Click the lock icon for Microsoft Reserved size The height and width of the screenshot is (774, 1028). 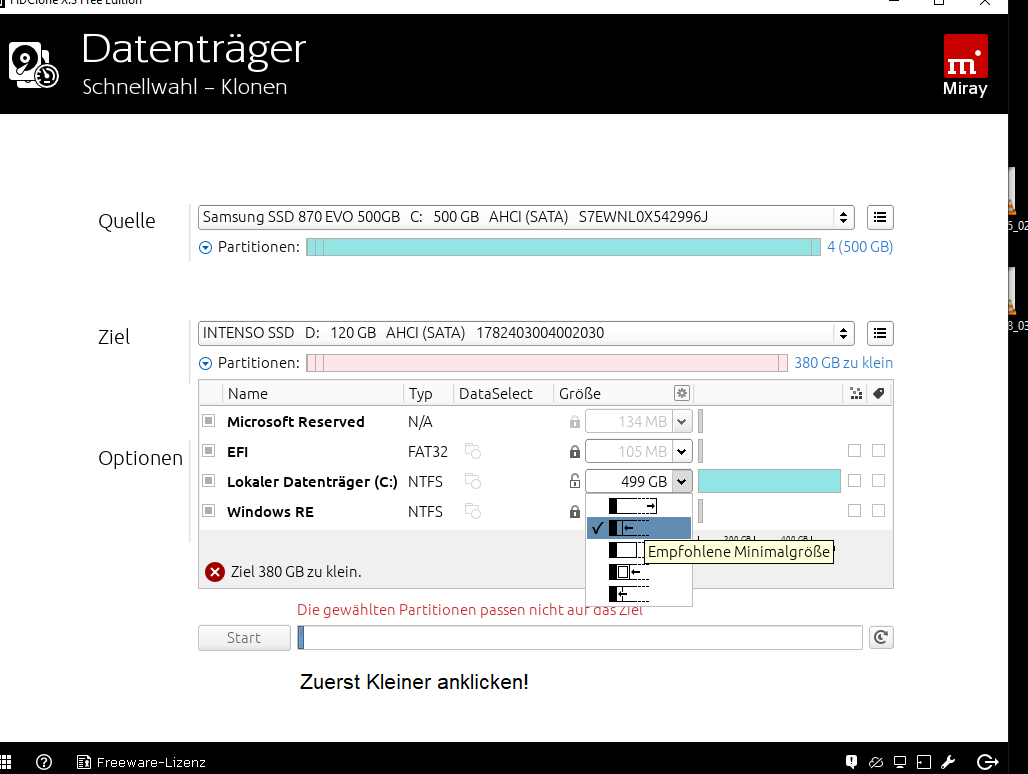pos(575,421)
